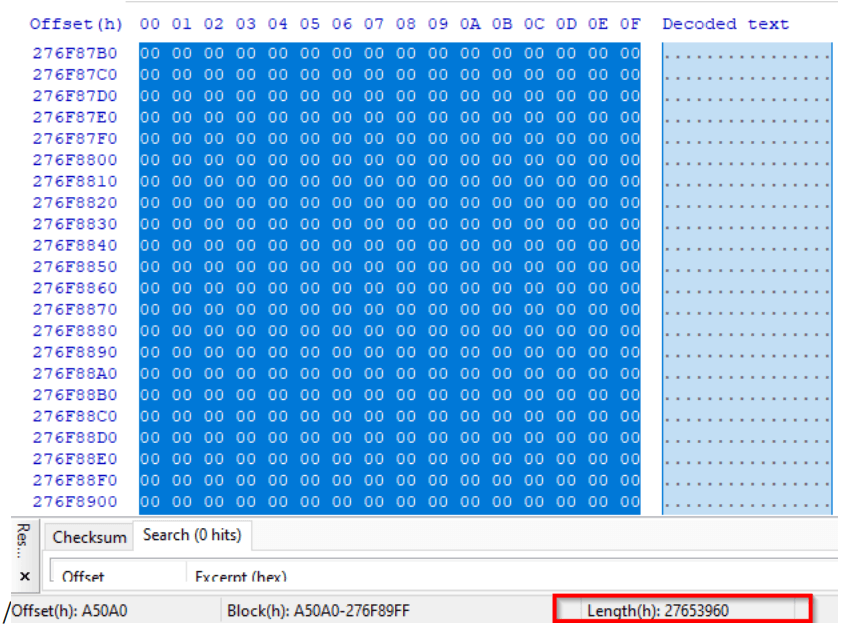Screen dimensions: 841x626
Task: Select offset row 276F8850
Action: click(75, 267)
